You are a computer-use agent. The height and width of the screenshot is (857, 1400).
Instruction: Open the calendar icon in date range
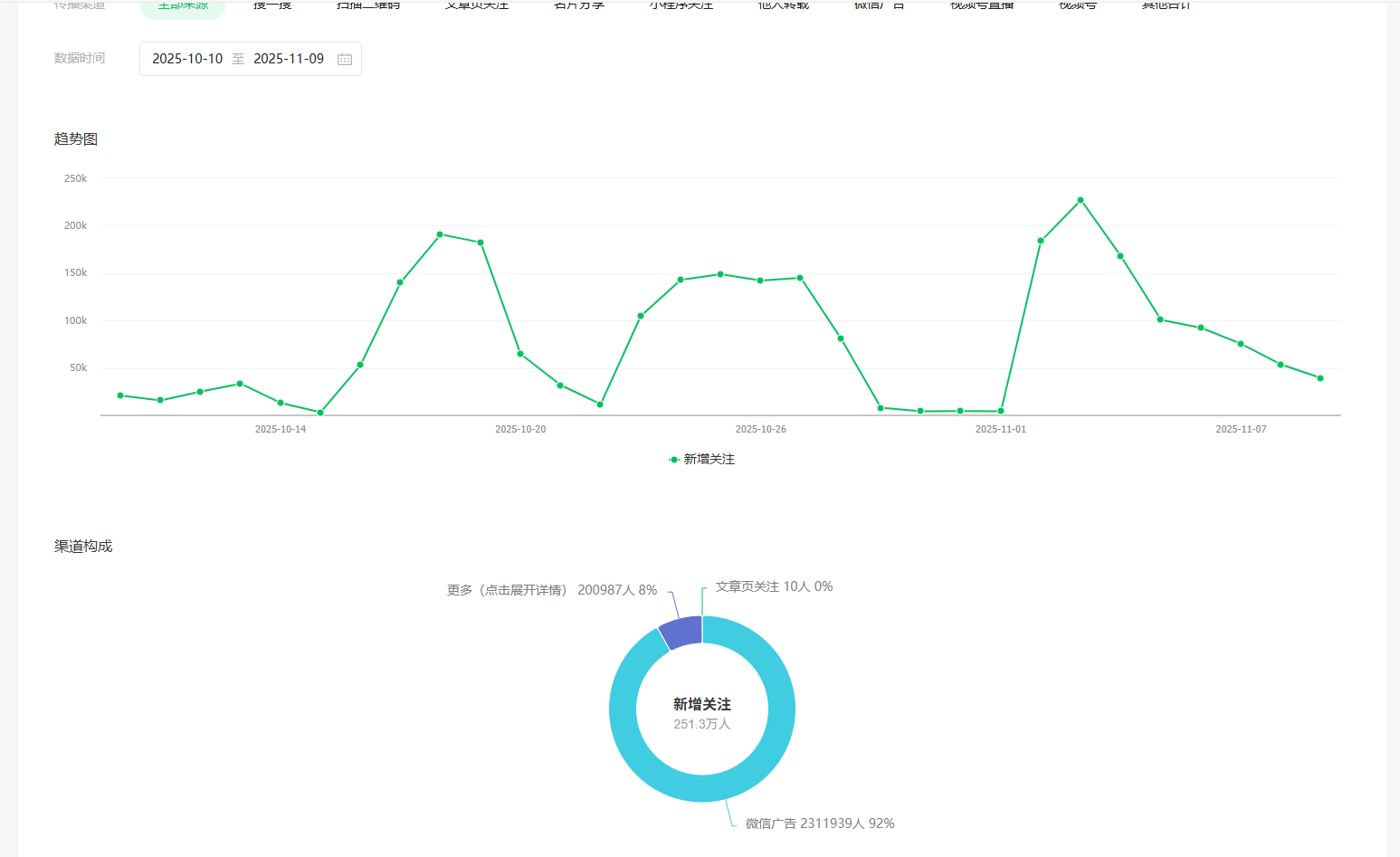[x=345, y=59]
